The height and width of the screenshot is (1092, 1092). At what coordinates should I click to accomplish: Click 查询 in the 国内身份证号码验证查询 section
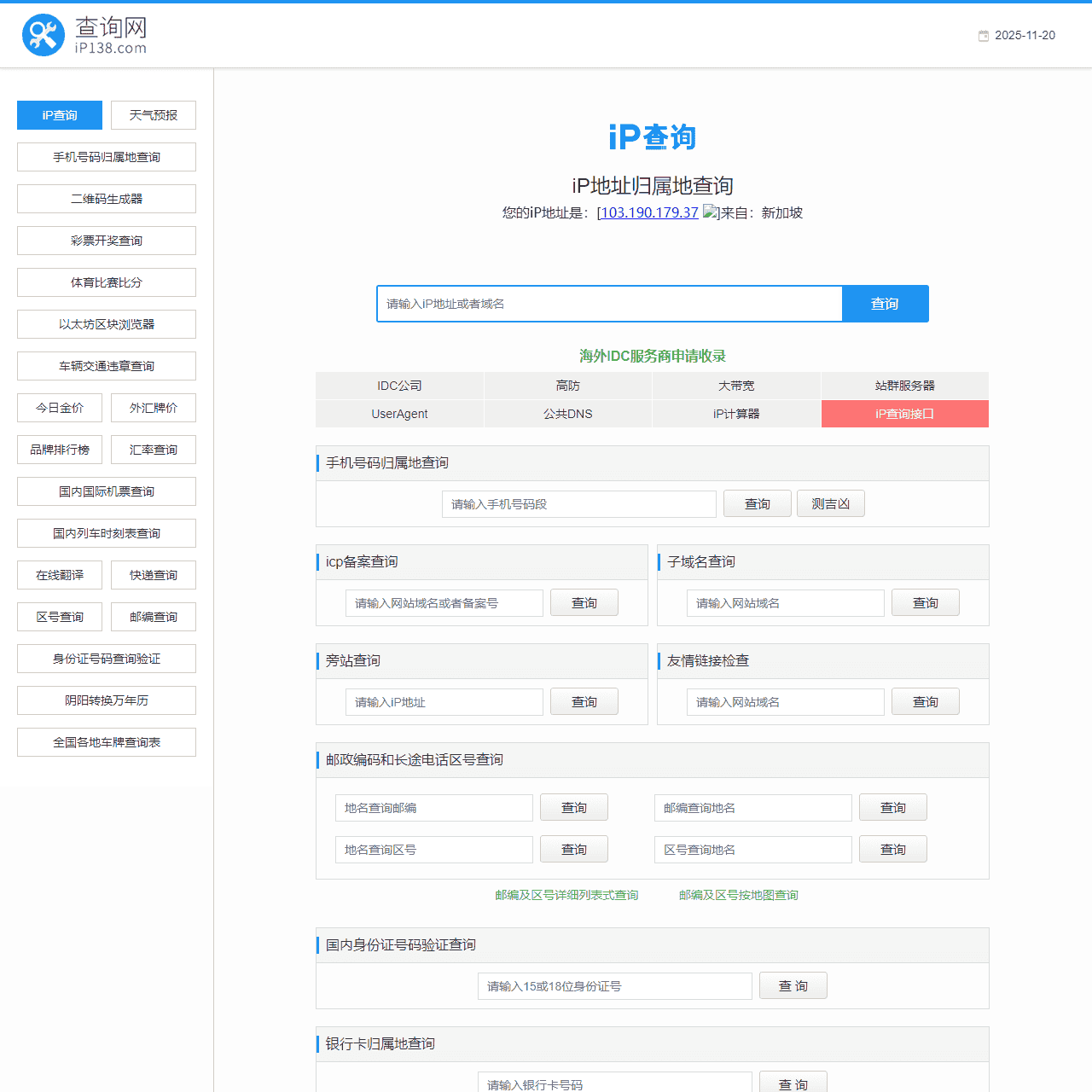793,985
